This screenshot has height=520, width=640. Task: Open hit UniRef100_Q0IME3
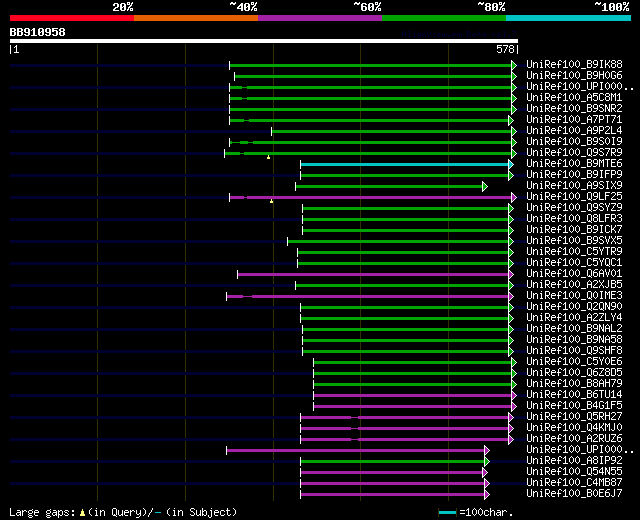[574, 296]
